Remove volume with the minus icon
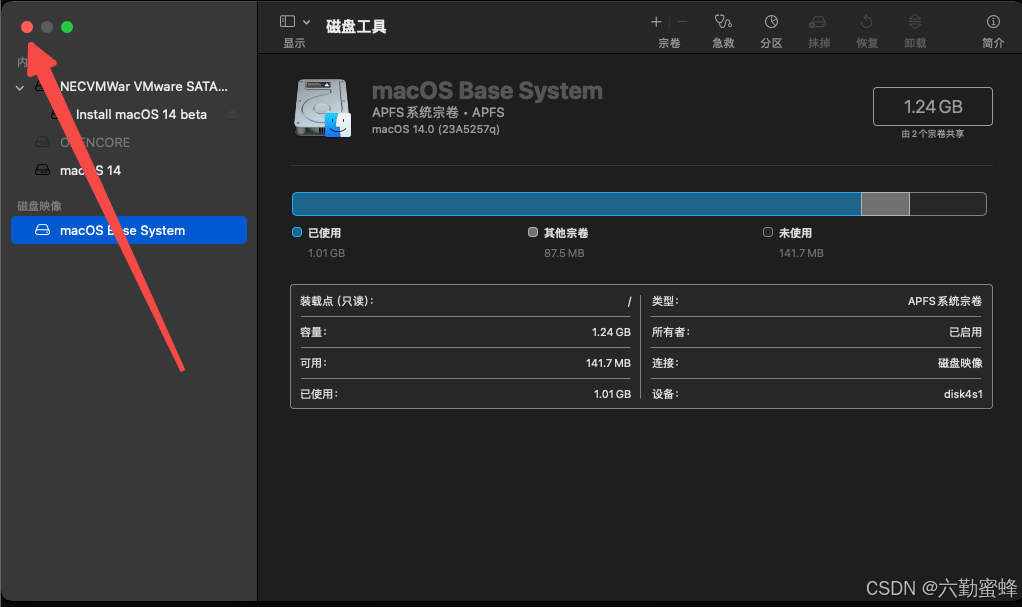Screen dimensions: 1022x607 [682, 22]
